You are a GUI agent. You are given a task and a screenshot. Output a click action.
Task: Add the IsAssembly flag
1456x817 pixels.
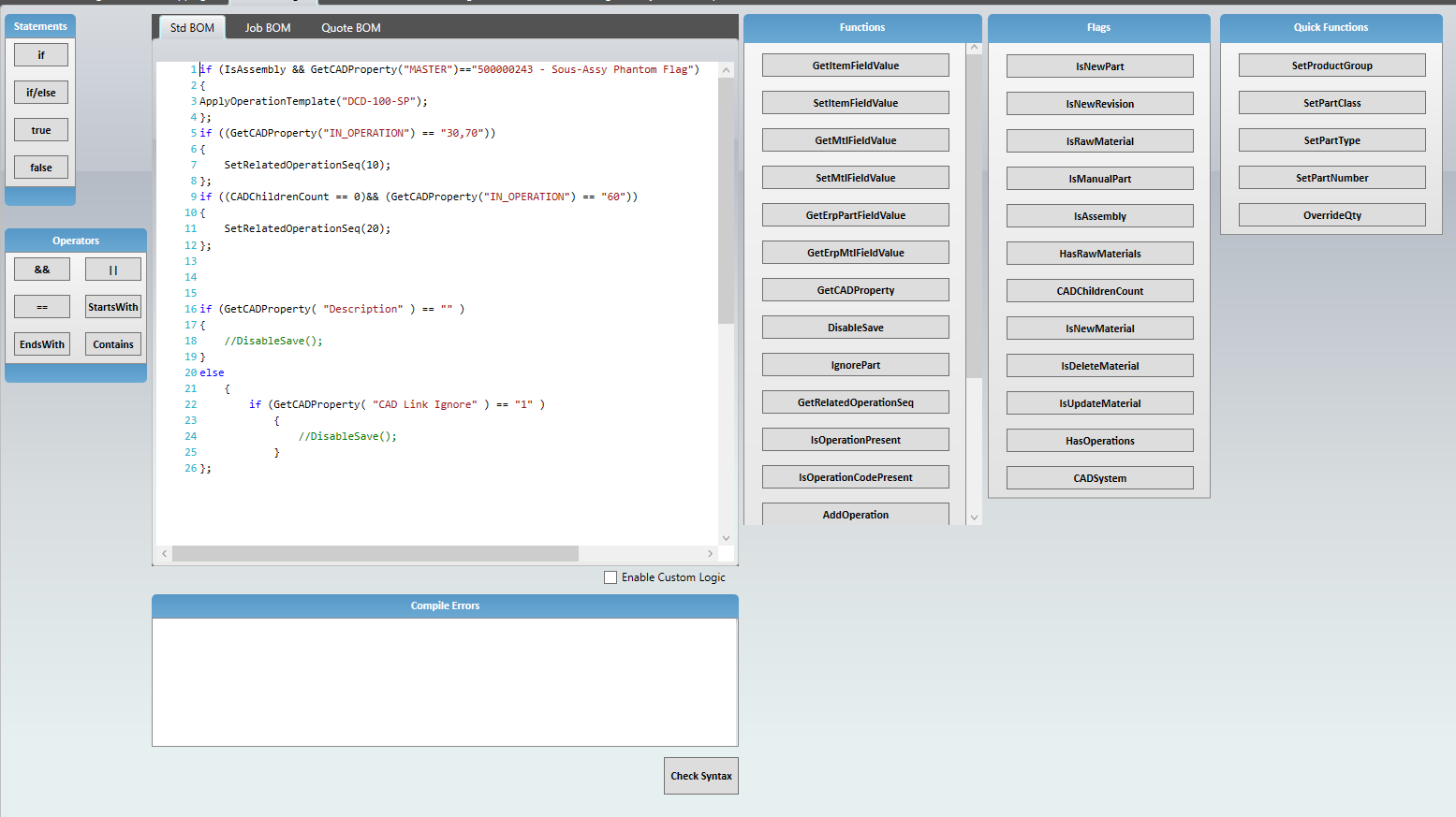1099,215
